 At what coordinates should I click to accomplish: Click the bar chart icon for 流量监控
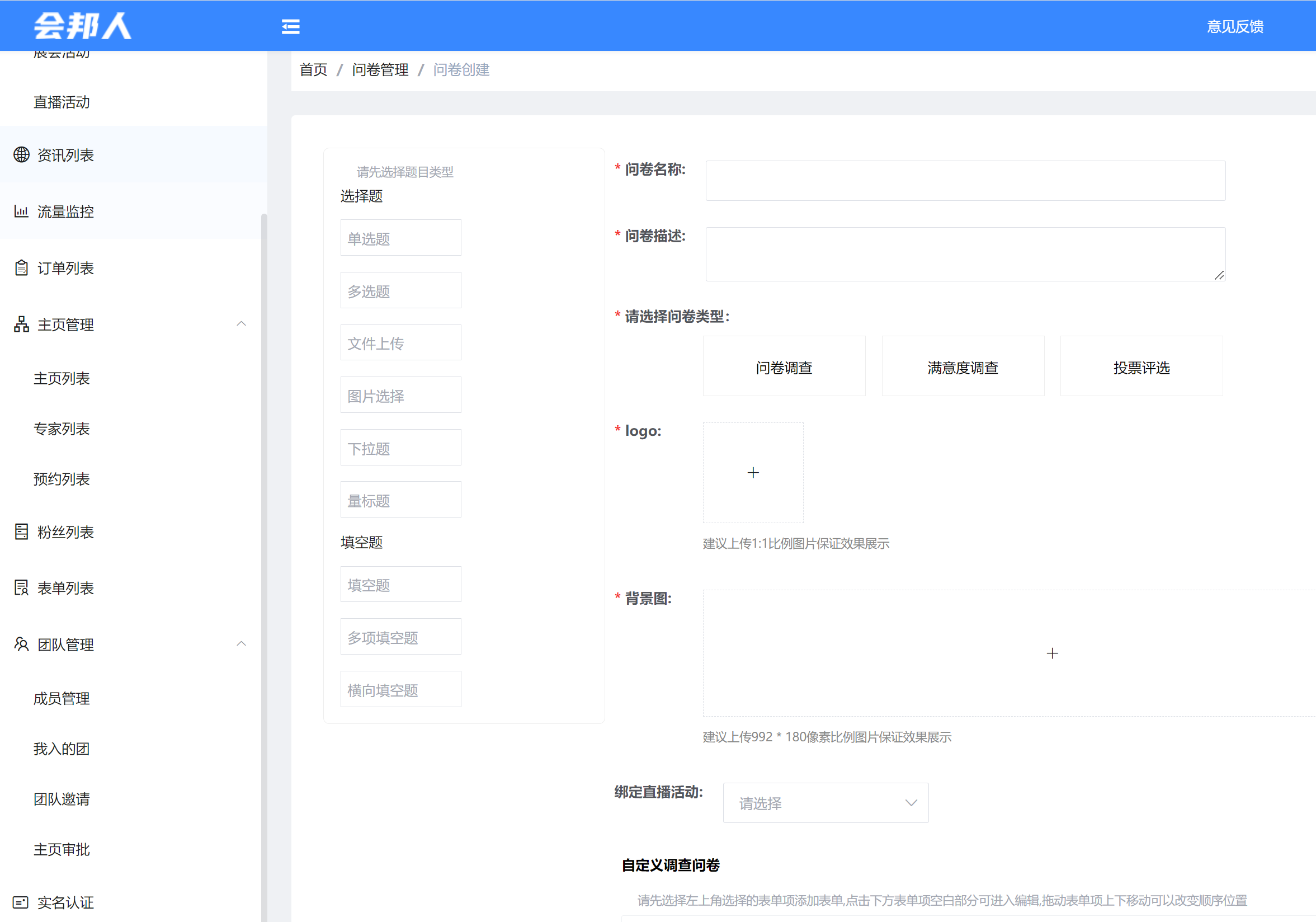coord(22,211)
